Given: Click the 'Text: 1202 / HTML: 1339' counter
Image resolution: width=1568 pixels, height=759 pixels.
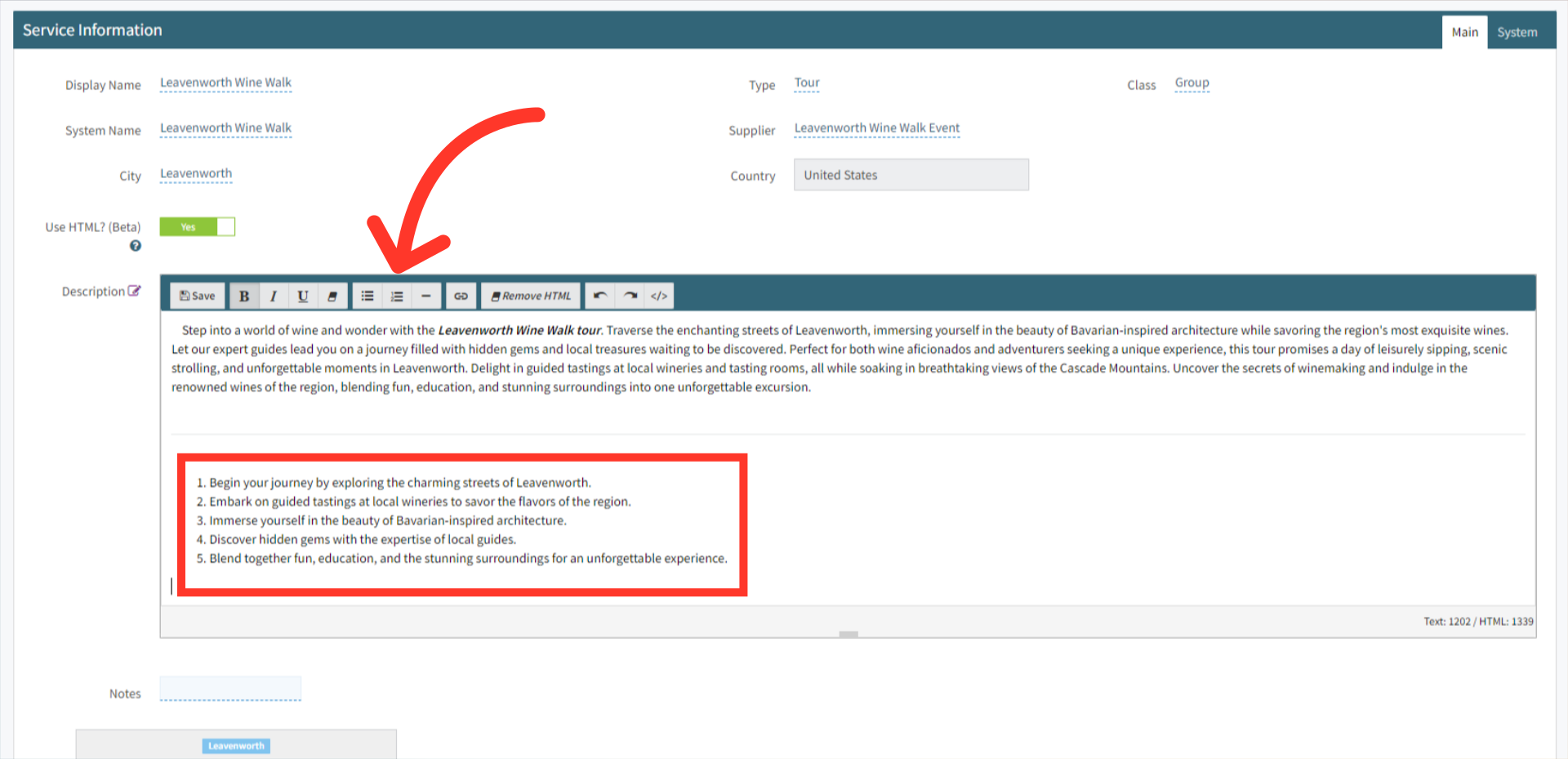Looking at the screenshot, I should coord(1479,622).
